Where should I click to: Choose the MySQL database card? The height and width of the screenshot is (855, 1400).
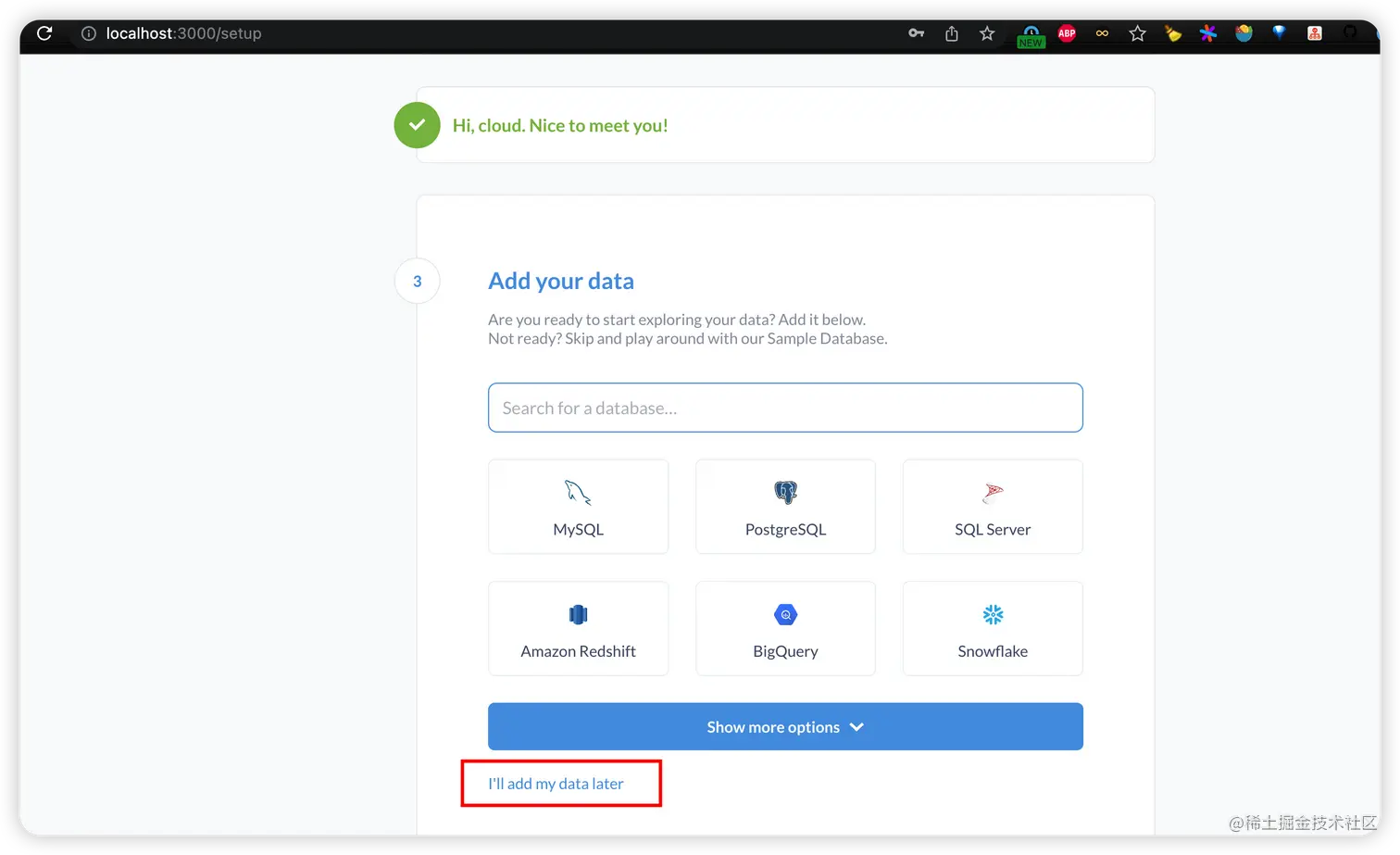(x=579, y=507)
